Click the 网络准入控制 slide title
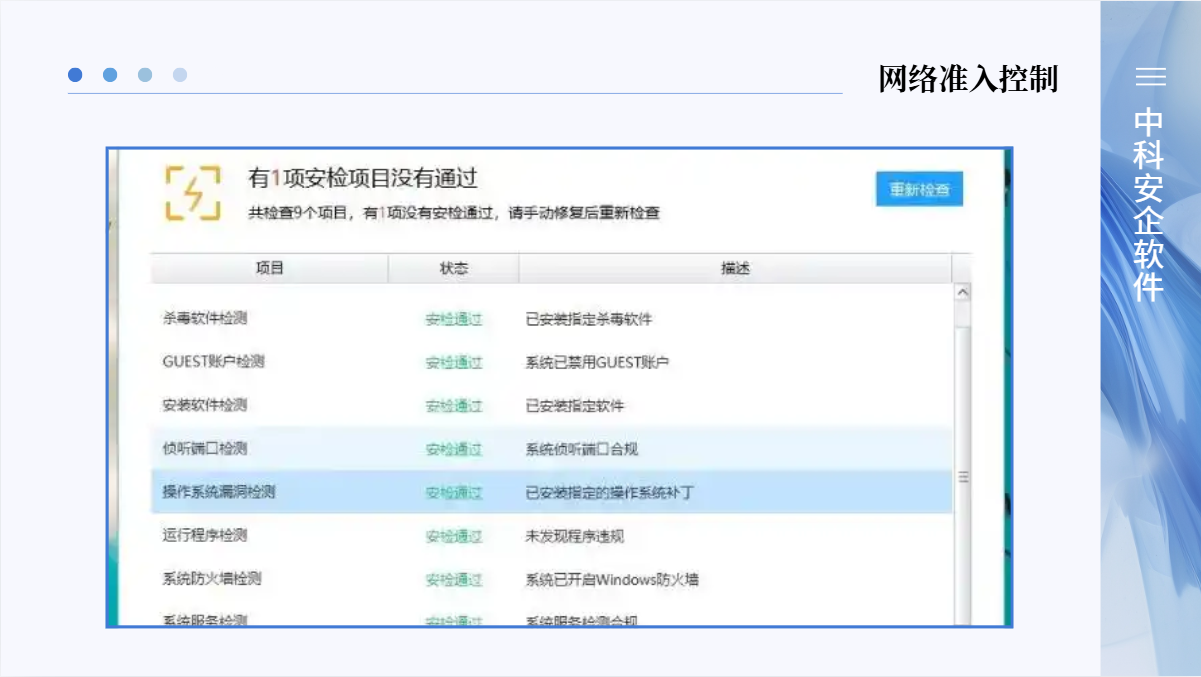1201x677 pixels. 968,78
